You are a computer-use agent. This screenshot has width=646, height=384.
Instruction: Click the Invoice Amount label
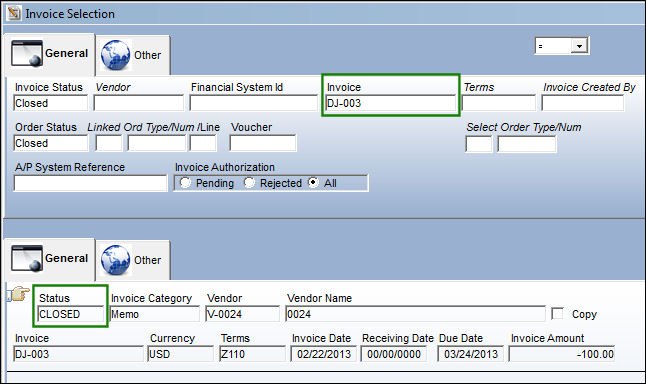pos(548,338)
